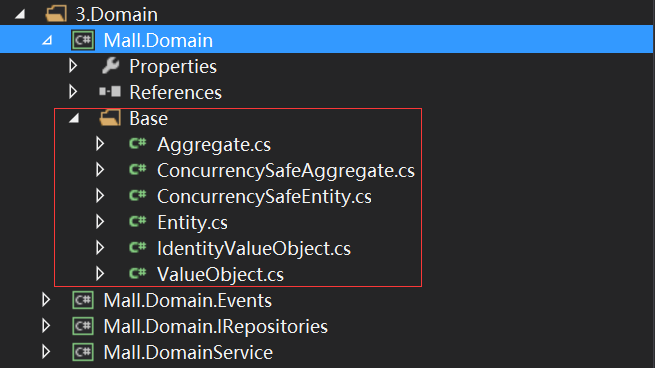655x368 pixels.
Task: Click the Mall.Domain.Events project icon
Action: point(83,300)
